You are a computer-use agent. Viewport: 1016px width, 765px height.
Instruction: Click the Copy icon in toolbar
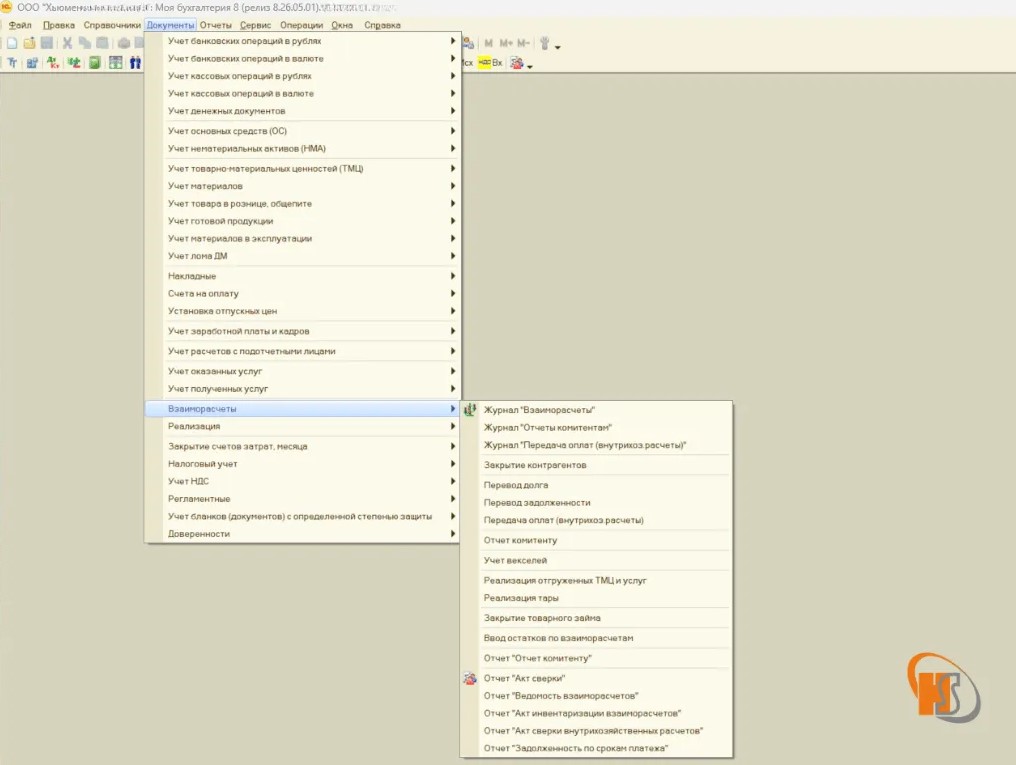[x=85, y=43]
